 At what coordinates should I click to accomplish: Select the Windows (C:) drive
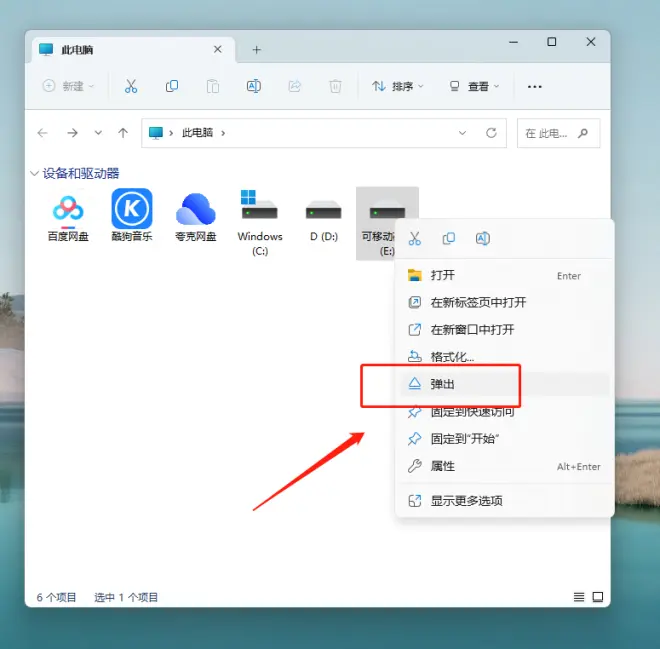260,210
